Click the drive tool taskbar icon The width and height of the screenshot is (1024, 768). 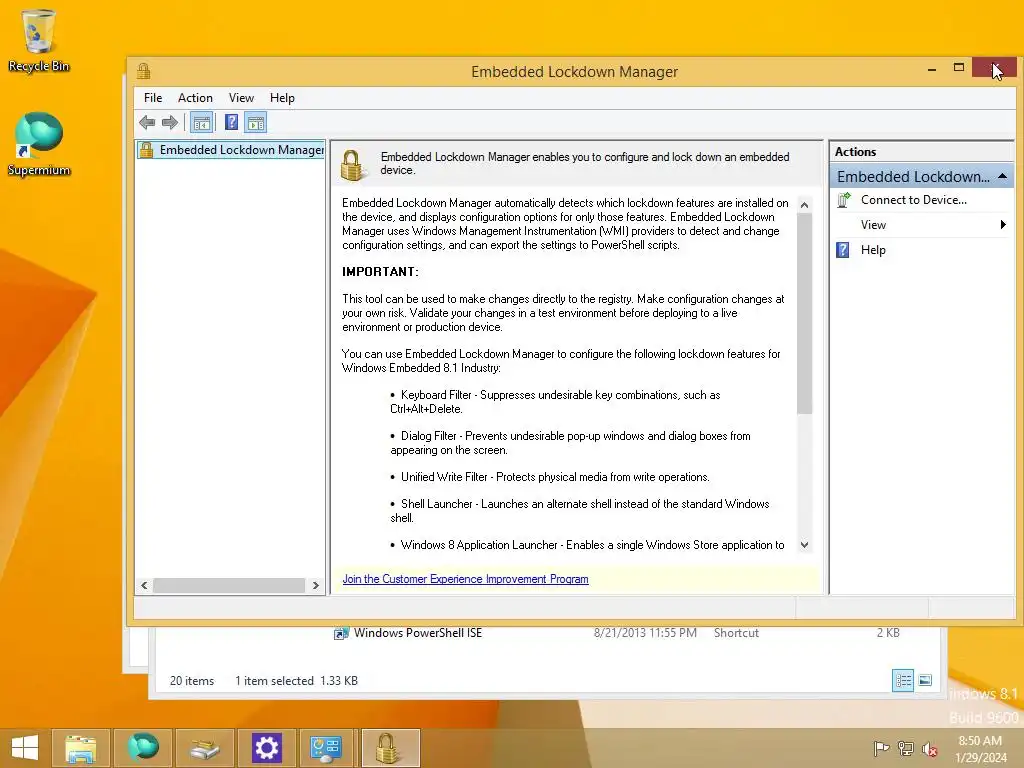pyautogui.click(x=205, y=748)
